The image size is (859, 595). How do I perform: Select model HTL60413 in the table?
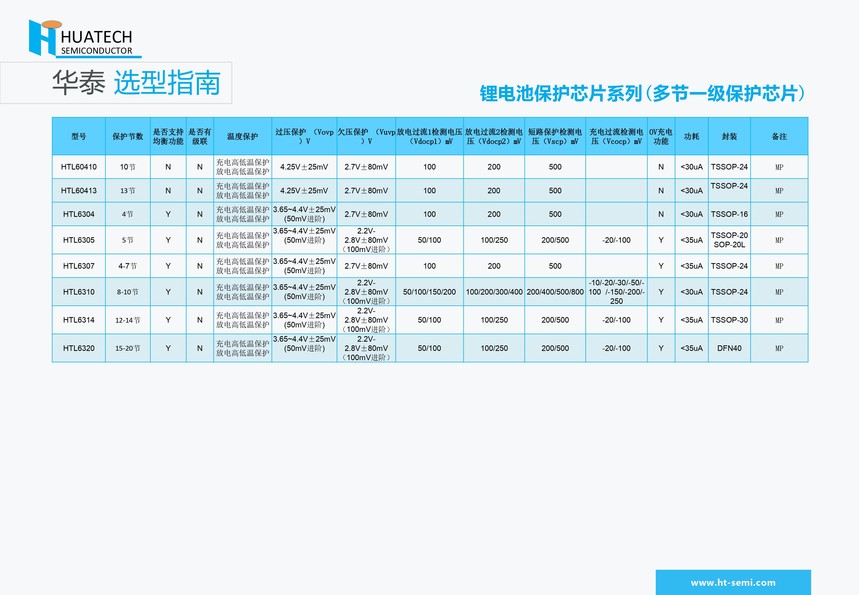(x=79, y=191)
